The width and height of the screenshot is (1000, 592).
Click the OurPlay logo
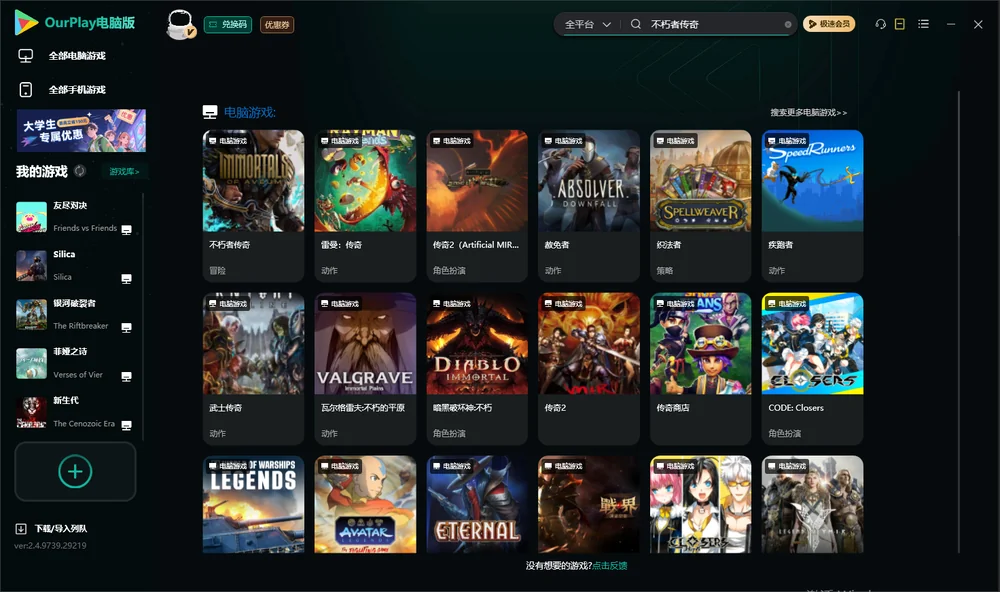click(x=75, y=23)
